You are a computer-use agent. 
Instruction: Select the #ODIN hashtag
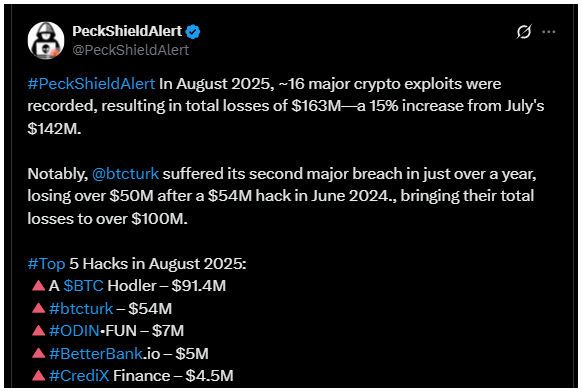tap(74, 331)
